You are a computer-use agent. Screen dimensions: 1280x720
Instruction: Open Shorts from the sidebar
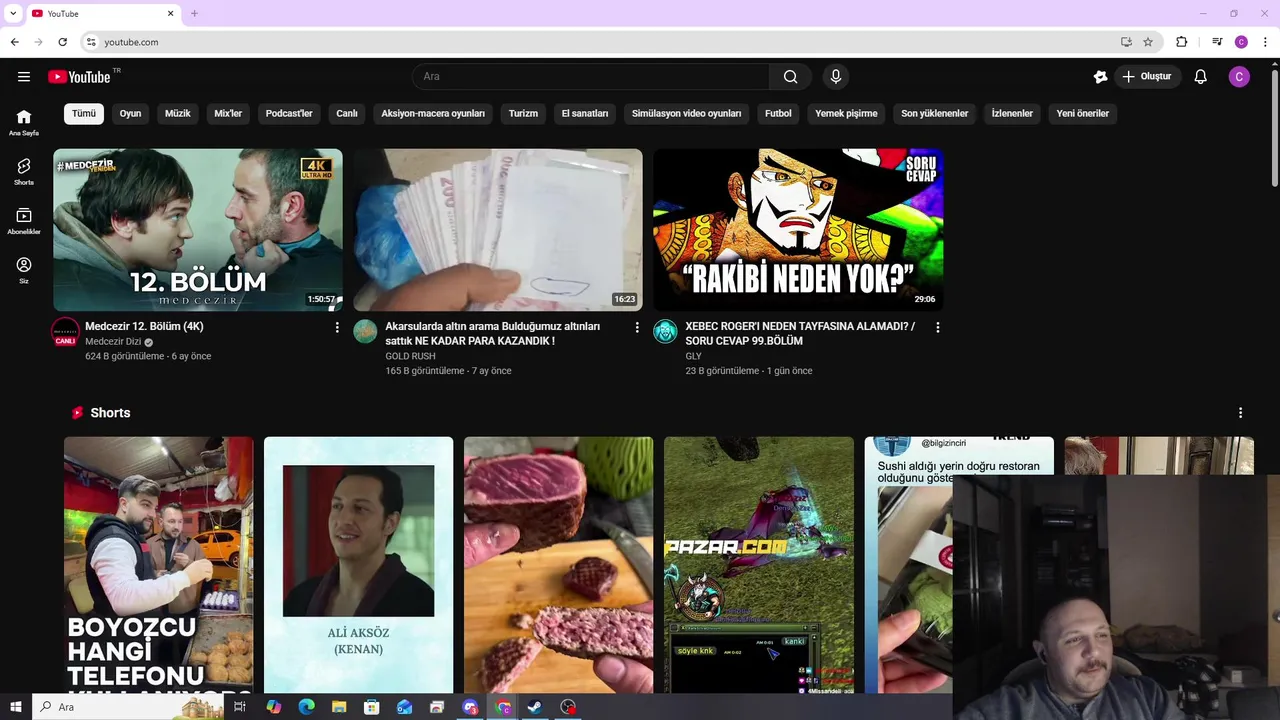tap(24, 172)
